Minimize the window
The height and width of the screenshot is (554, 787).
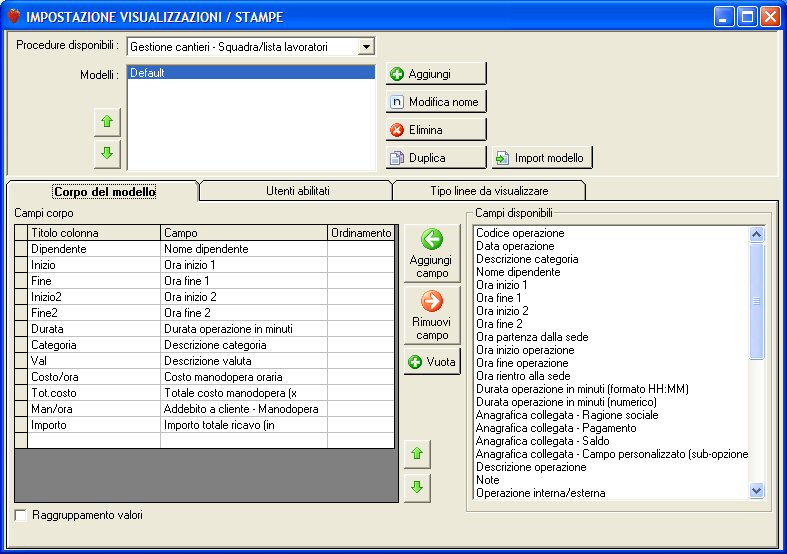pos(723,17)
